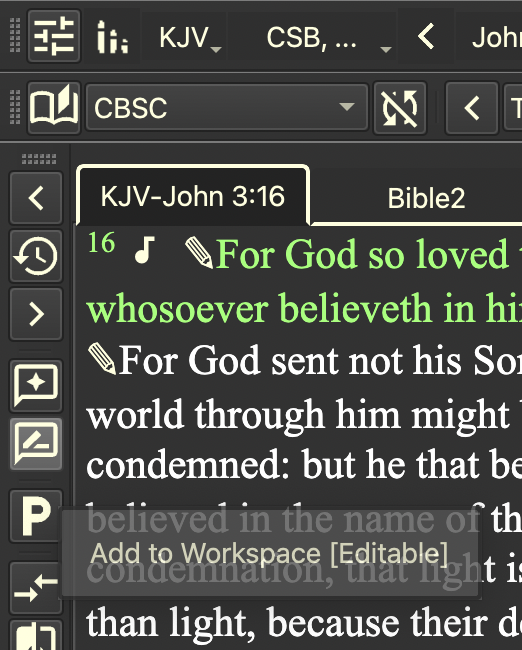Click the P button in sidebar

point(36,516)
